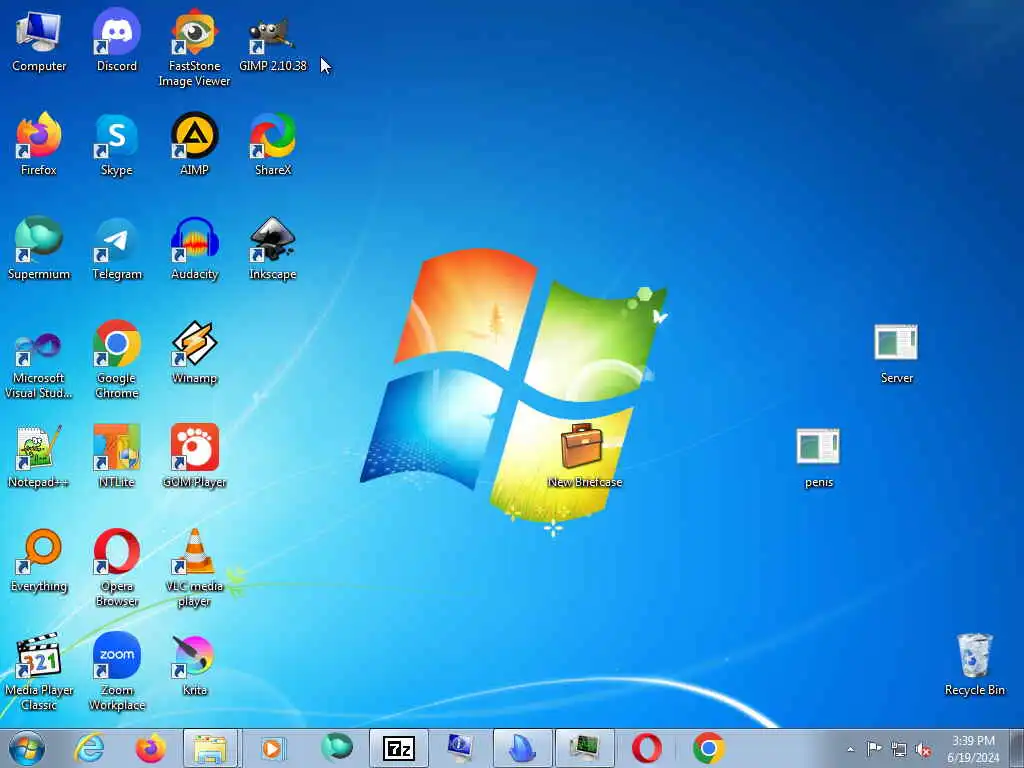1024x768 pixels.
Task: Click the Show desktop button
Action: coord(1017,748)
